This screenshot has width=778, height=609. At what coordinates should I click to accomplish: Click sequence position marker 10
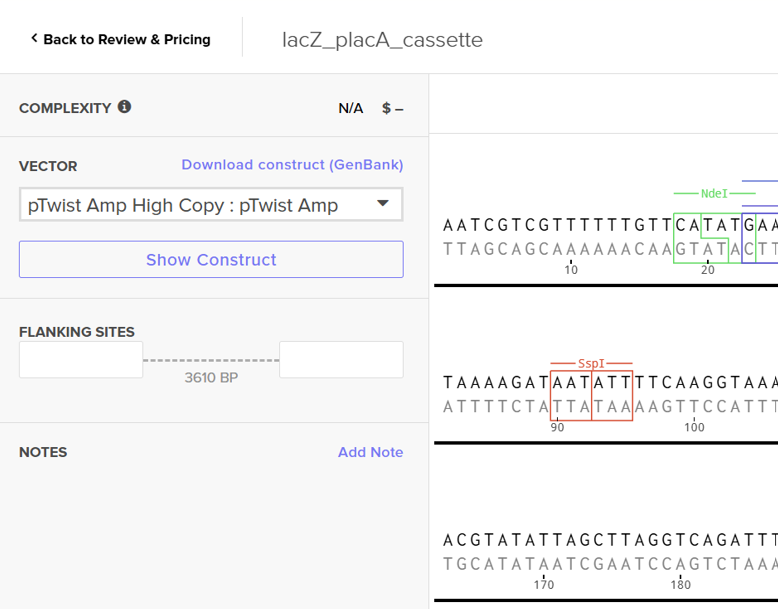[571, 270]
